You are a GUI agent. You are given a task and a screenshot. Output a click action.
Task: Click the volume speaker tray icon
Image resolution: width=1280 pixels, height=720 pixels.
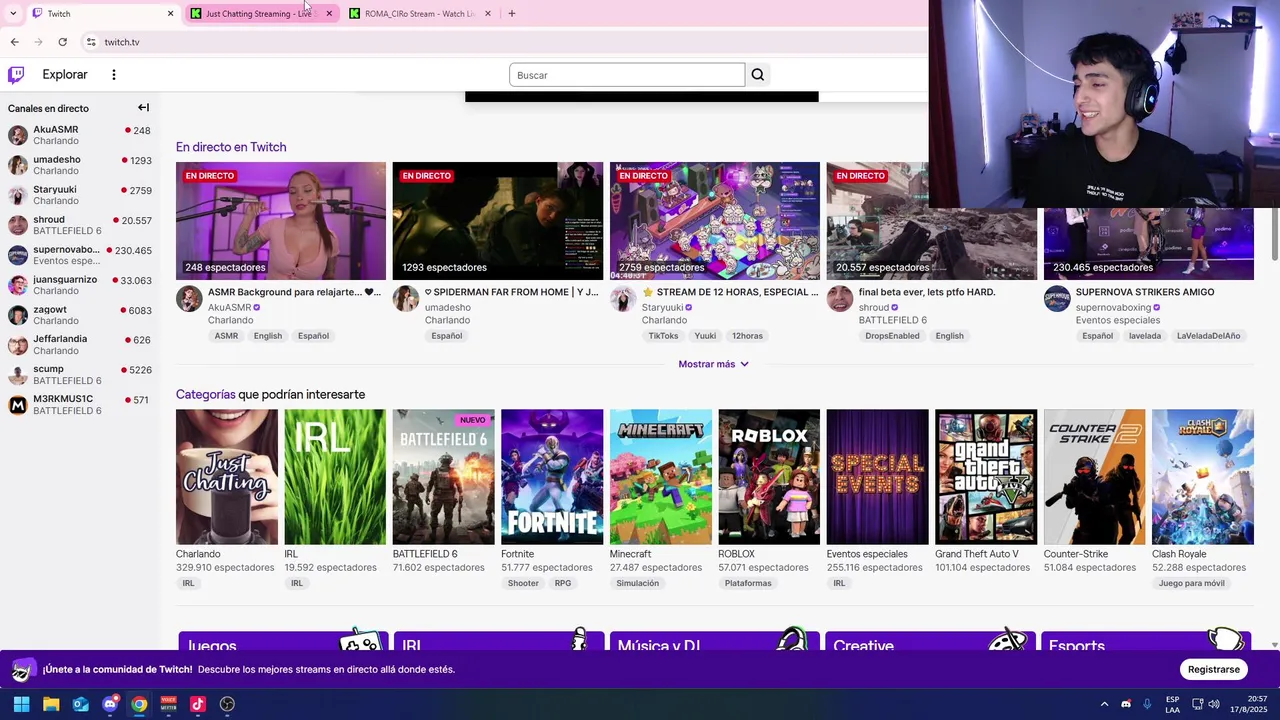click(x=1214, y=704)
